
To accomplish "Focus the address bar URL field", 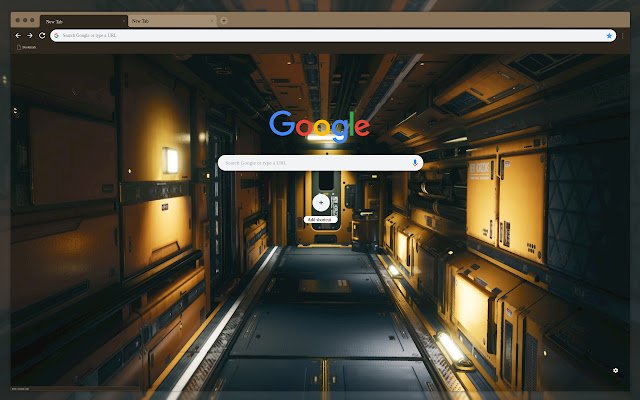I will coord(333,36).
